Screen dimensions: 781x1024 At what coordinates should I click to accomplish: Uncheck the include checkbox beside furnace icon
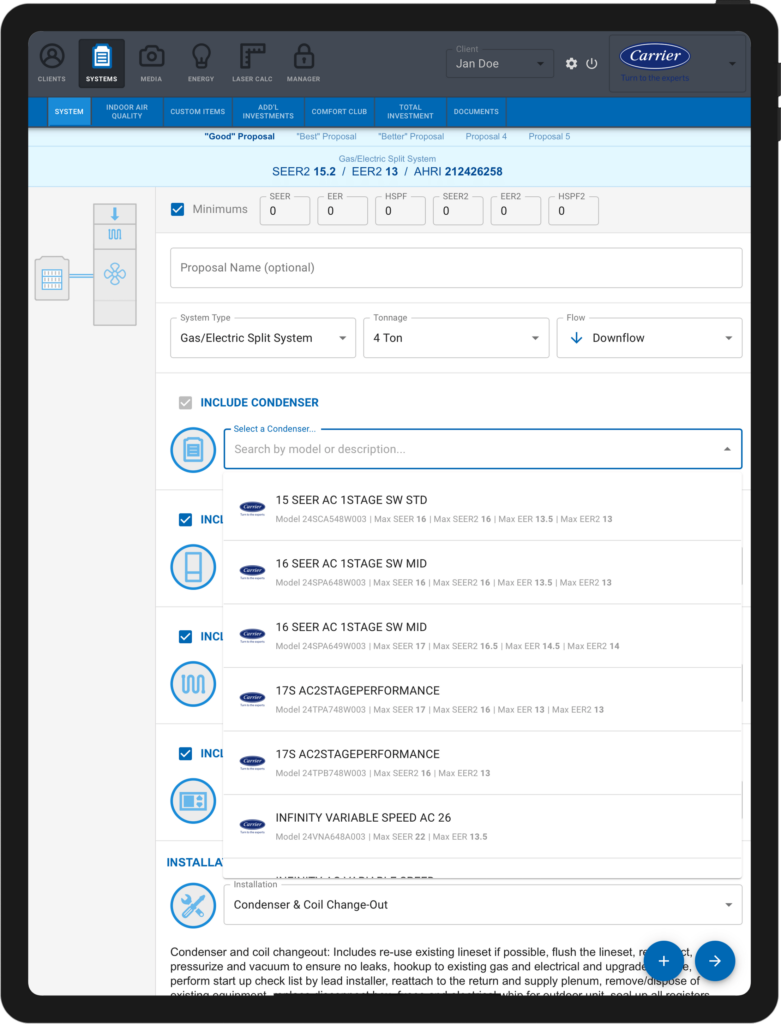[x=185, y=519]
